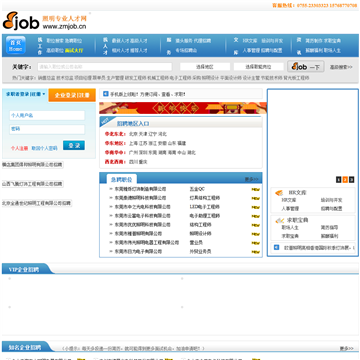Open 薪酬福利 in the nav bar
The width and height of the screenshot is (360, 360).
(x=314, y=51)
